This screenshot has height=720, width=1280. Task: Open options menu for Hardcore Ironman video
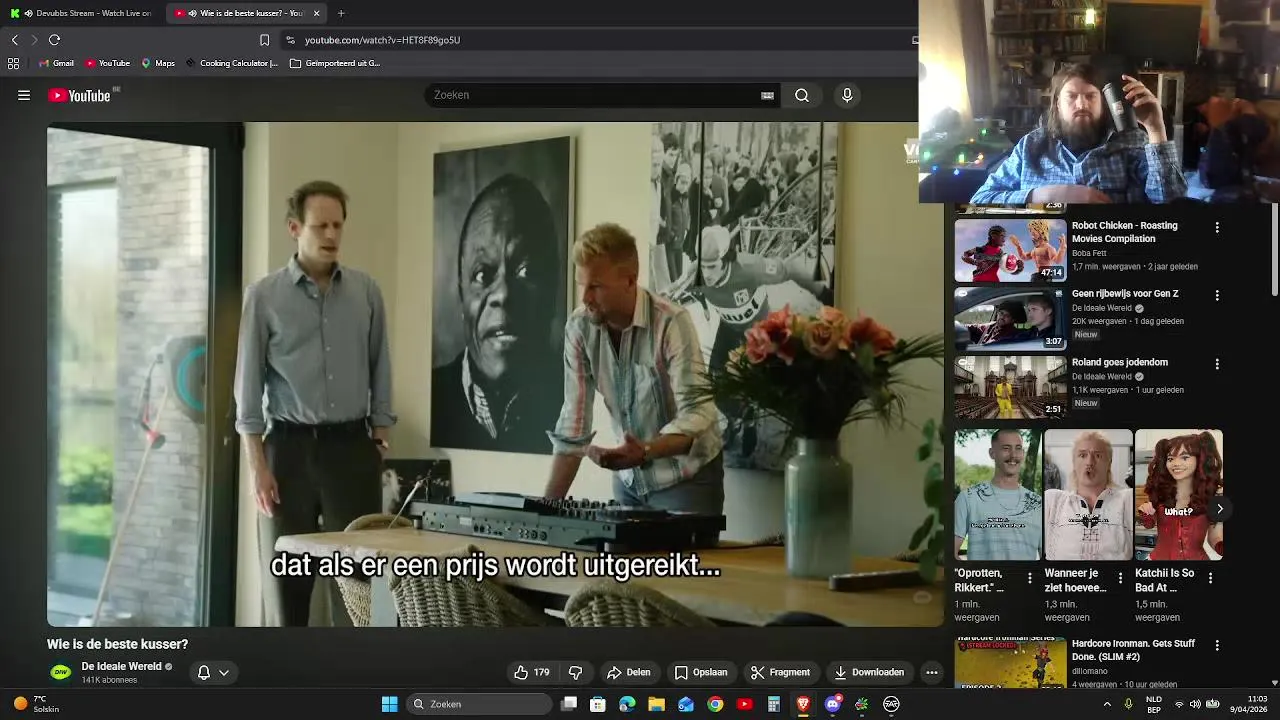[1217, 646]
